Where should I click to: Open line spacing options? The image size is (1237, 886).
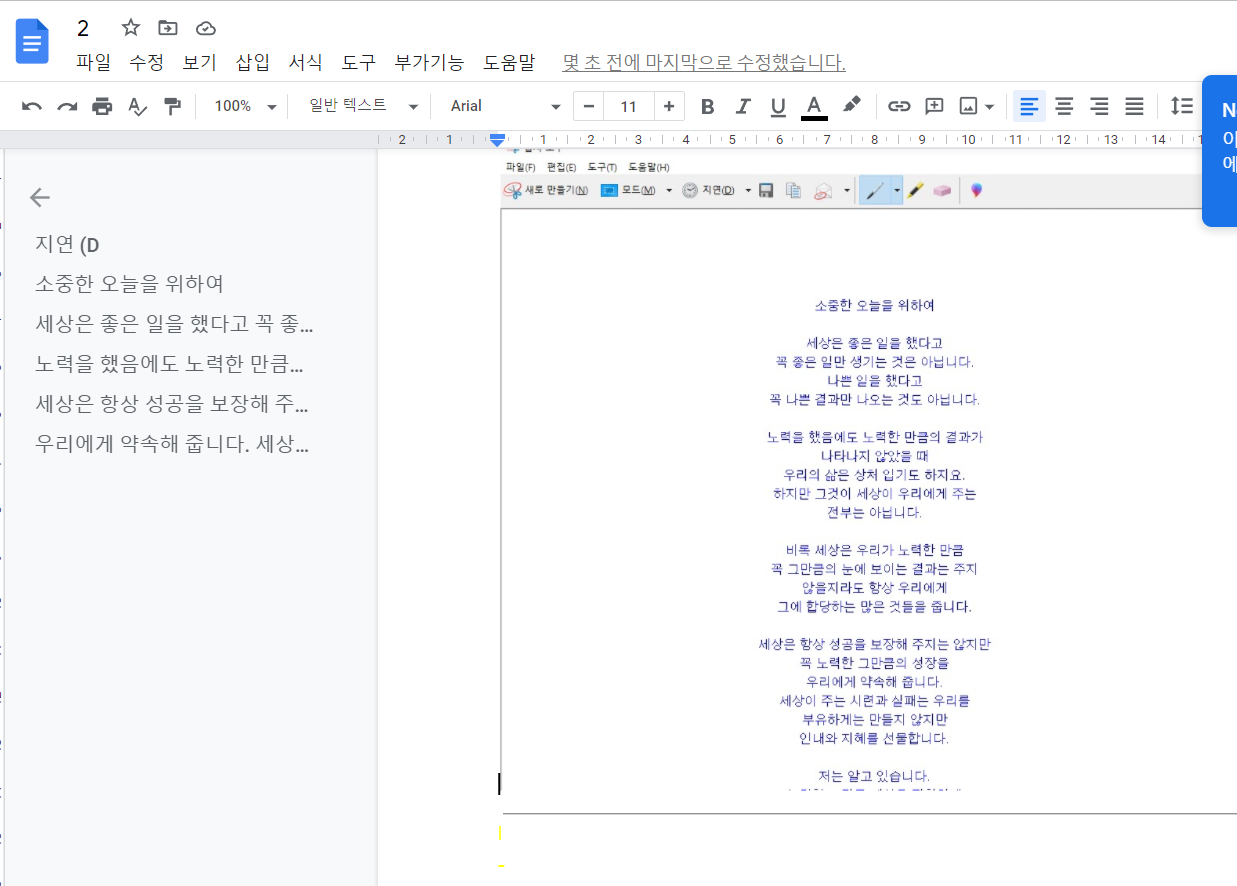[x=1182, y=106]
